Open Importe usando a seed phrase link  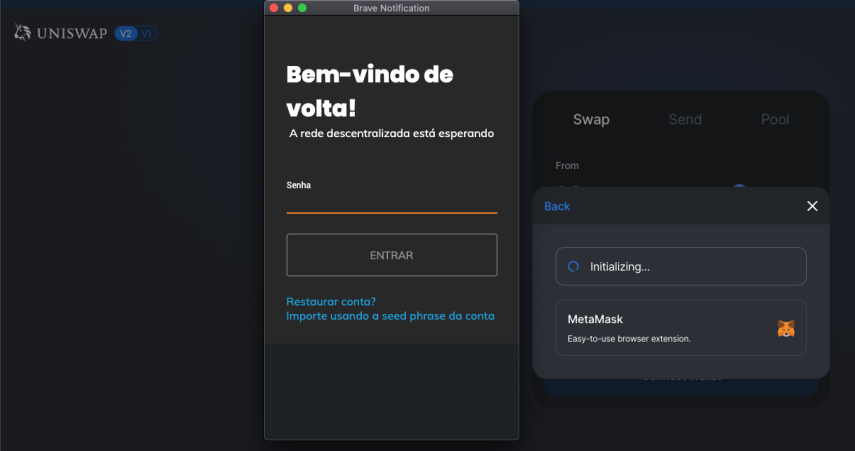click(x=390, y=316)
